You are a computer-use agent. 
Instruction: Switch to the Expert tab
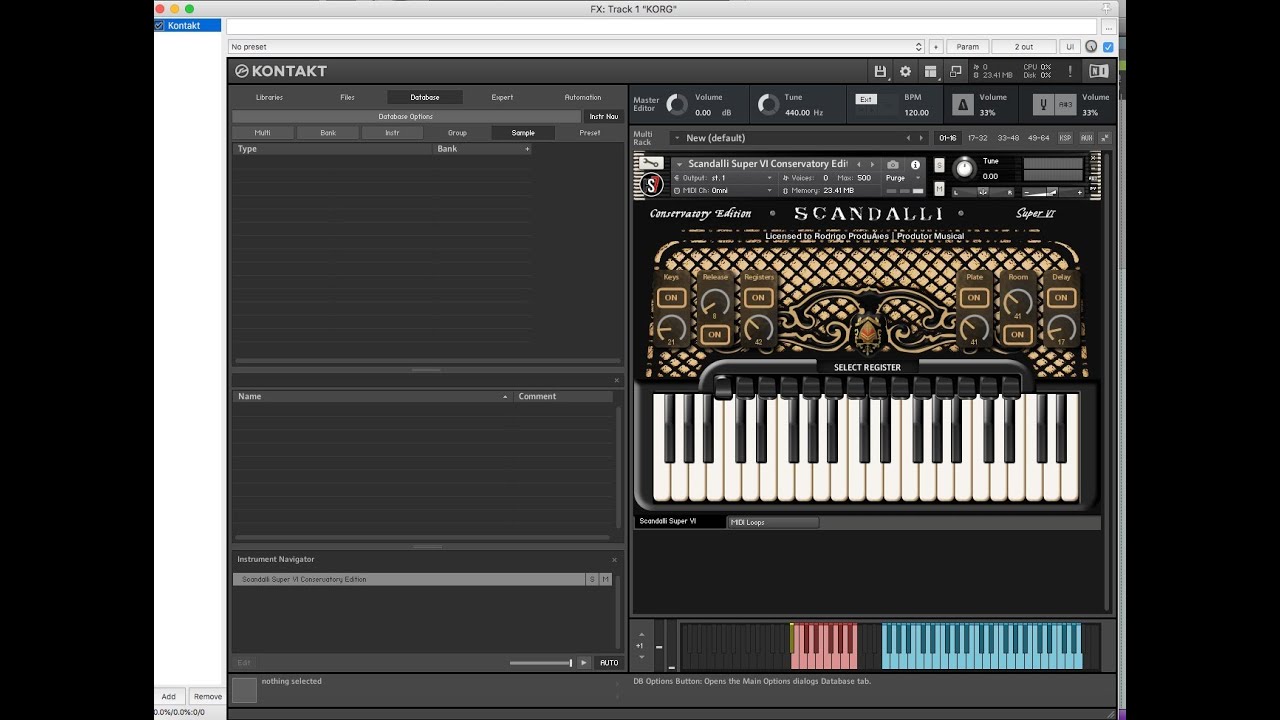coord(502,97)
